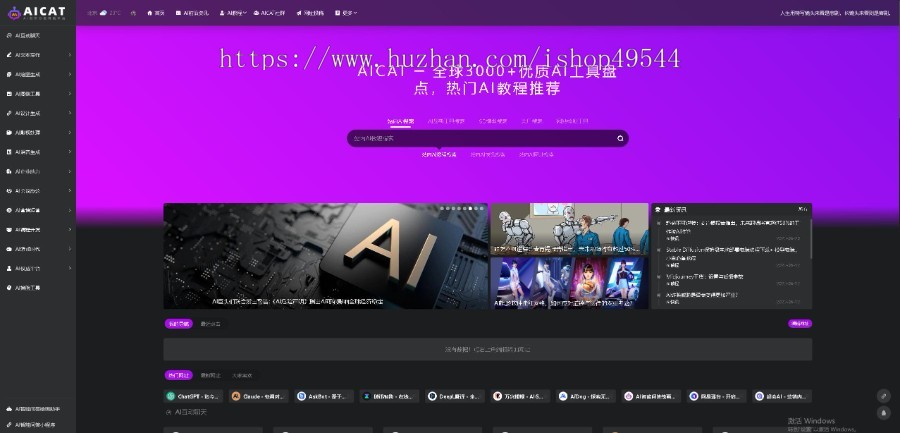
Task: Open the AIDog shortcut chip
Action: point(586,396)
